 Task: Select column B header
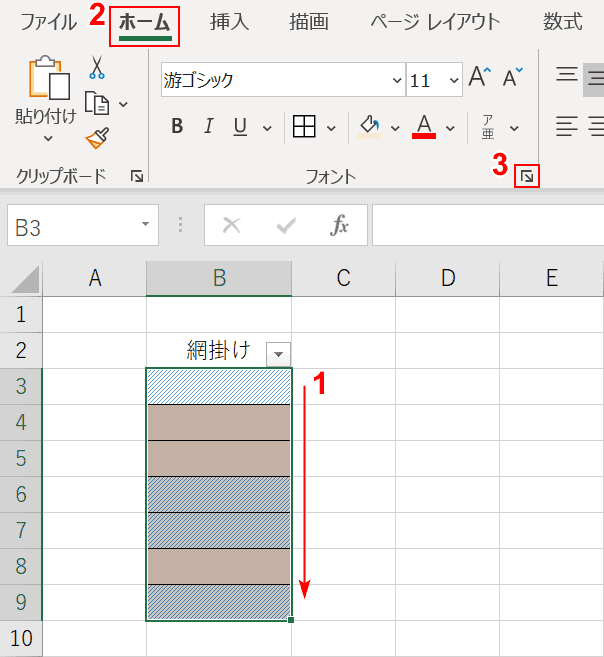point(219,278)
